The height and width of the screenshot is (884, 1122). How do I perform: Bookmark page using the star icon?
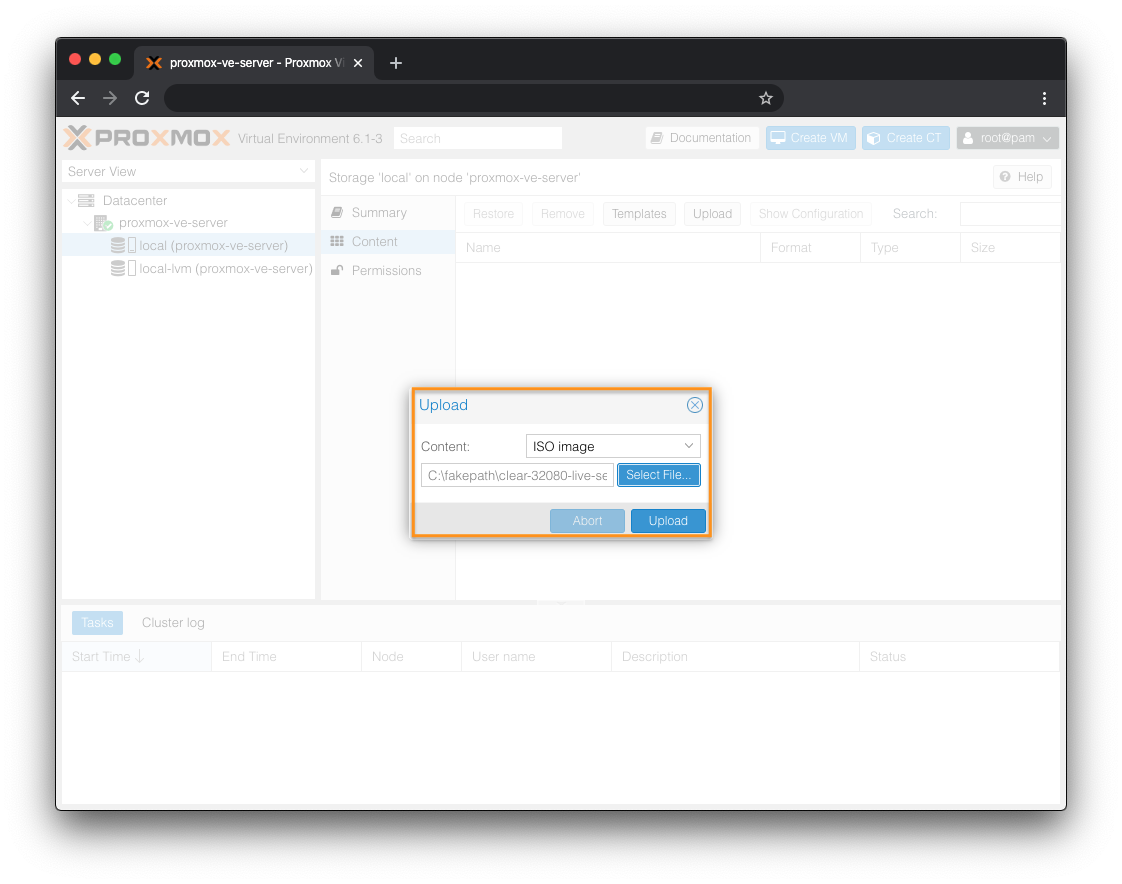pyautogui.click(x=766, y=98)
